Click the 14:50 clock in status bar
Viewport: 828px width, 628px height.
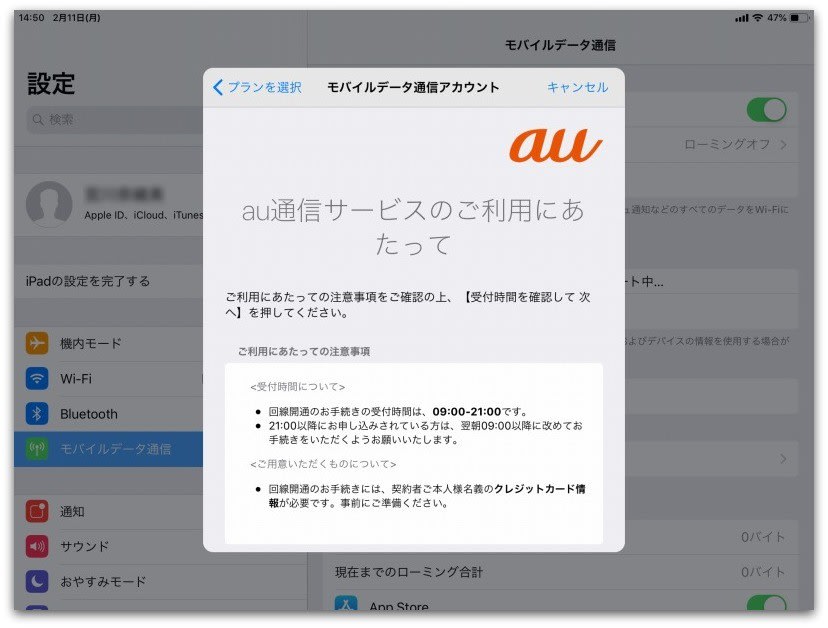[31, 17]
